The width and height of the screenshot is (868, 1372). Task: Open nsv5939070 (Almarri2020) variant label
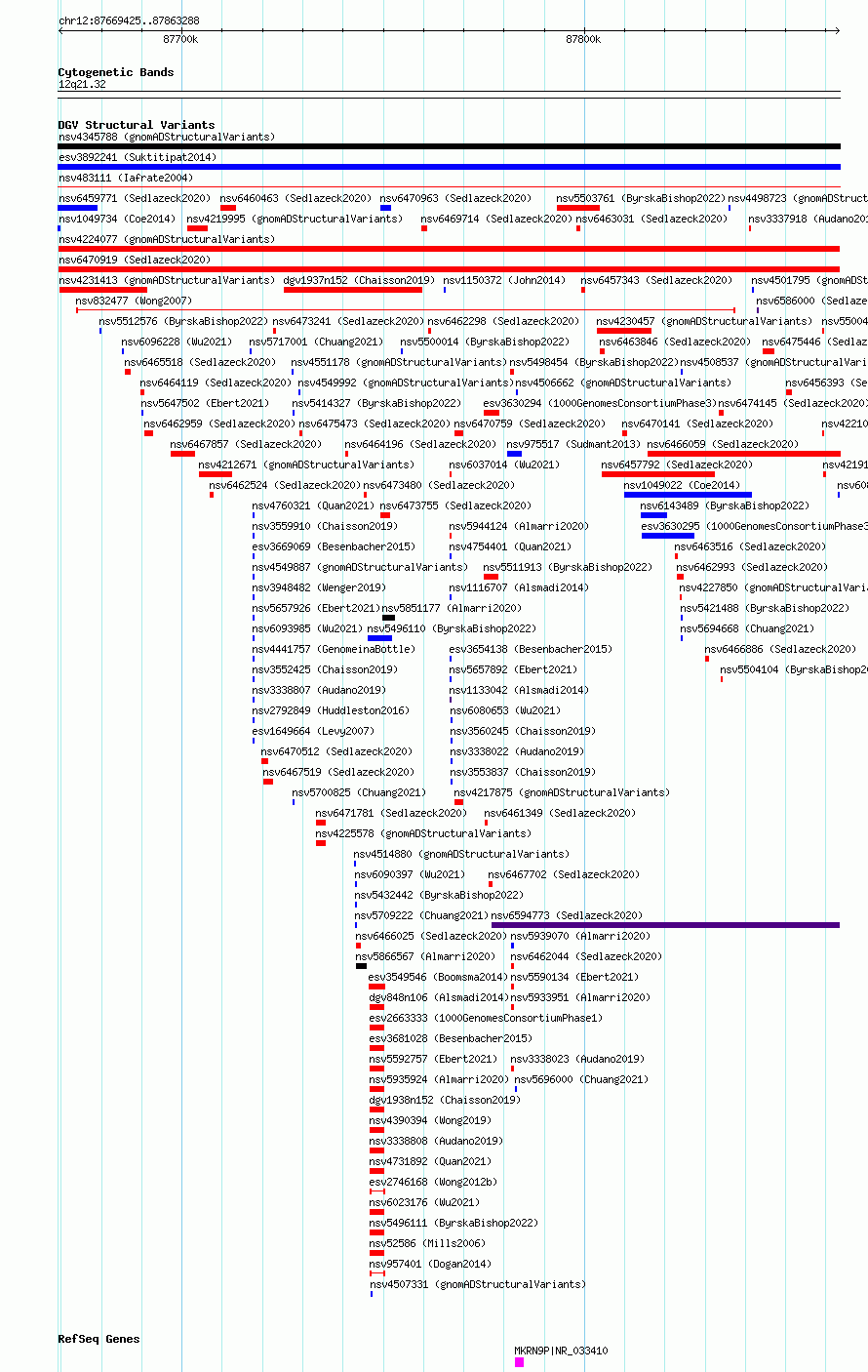click(580, 936)
